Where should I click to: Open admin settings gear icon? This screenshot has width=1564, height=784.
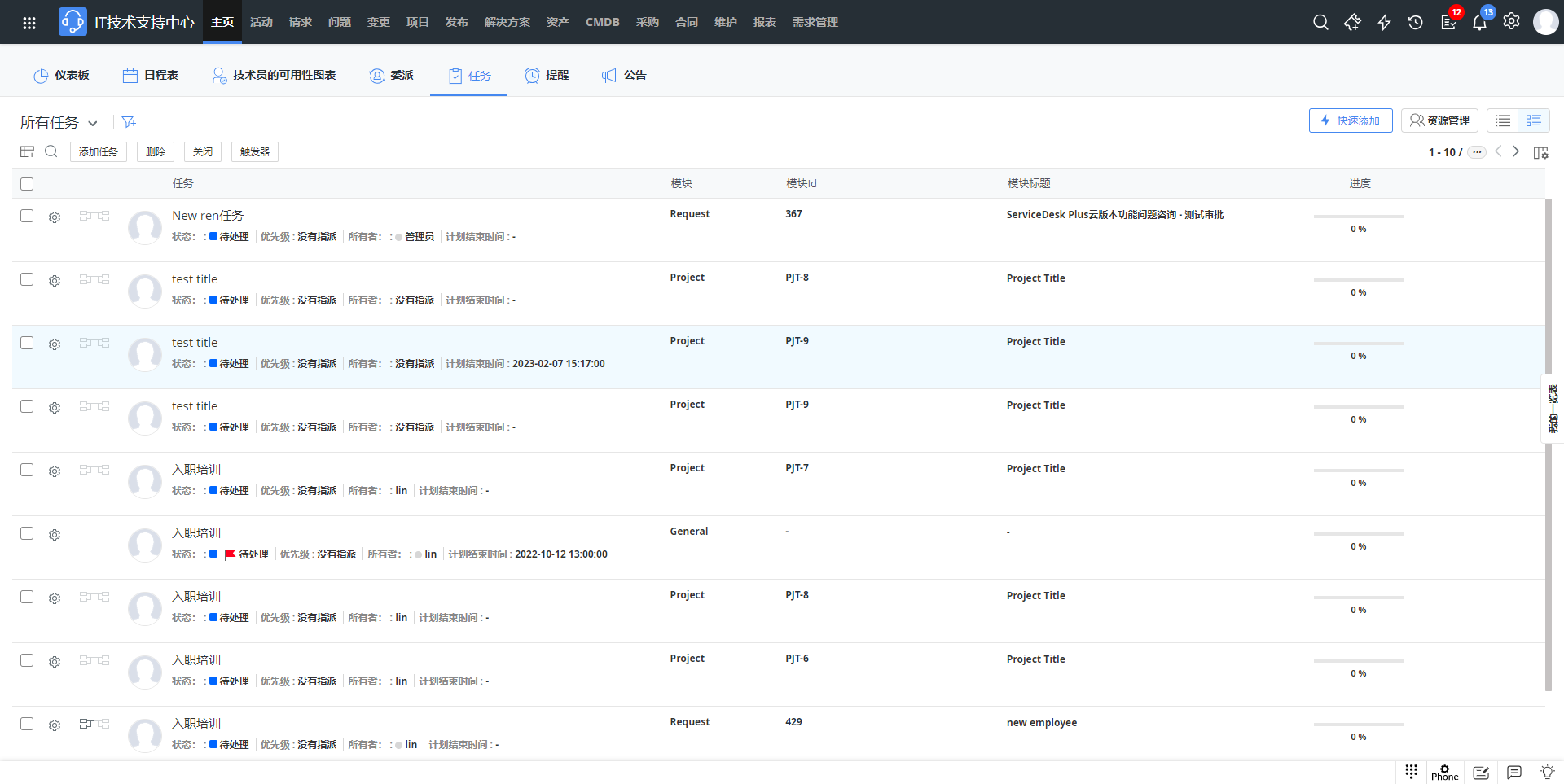coord(1512,21)
